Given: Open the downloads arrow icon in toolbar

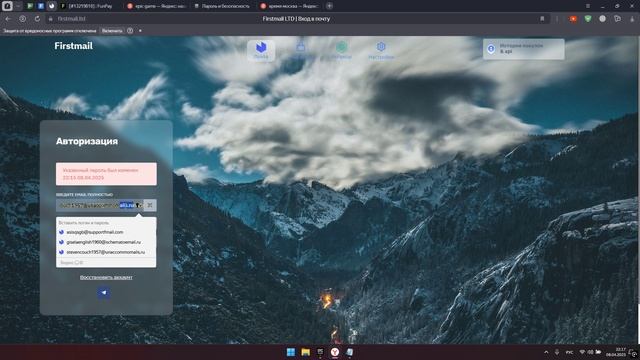Looking at the screenshot, I should [x=632, y=19].
